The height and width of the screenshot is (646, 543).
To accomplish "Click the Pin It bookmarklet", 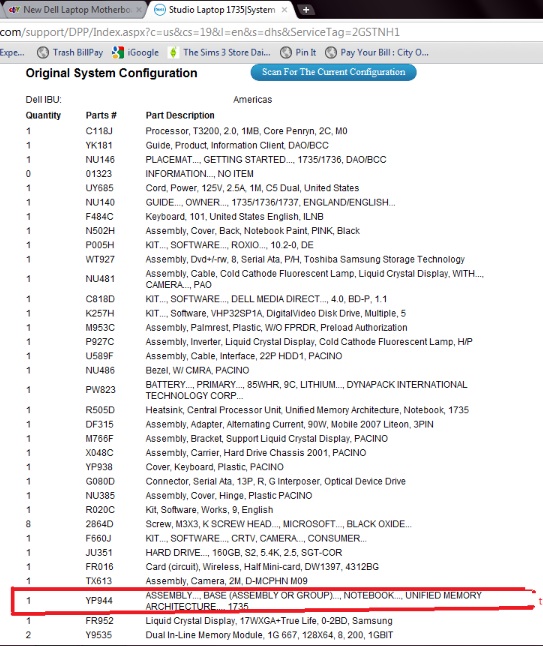I will point(298,52).
